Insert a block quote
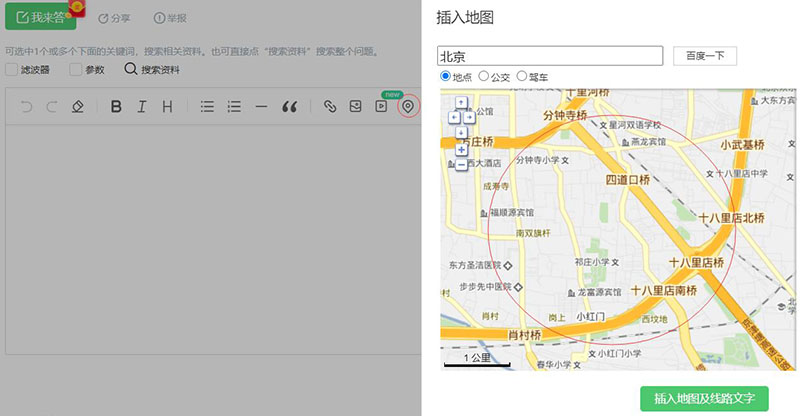 [290, 107]
